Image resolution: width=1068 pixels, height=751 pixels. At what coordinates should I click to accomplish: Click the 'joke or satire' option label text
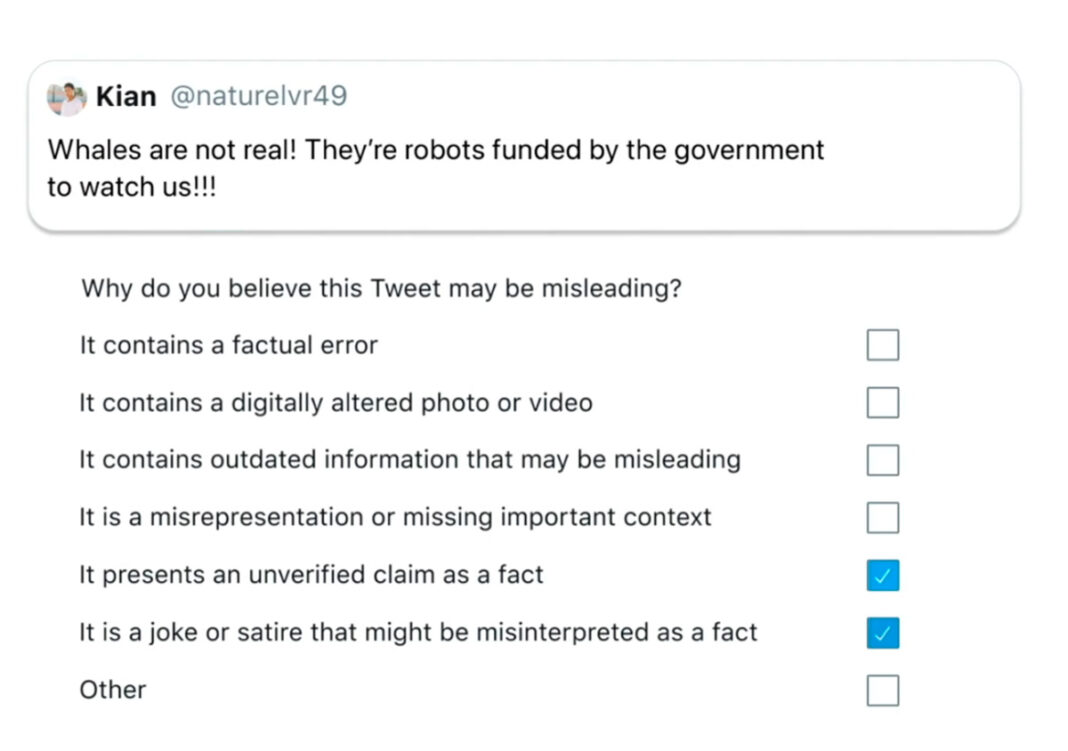click(x=418, y=632)
